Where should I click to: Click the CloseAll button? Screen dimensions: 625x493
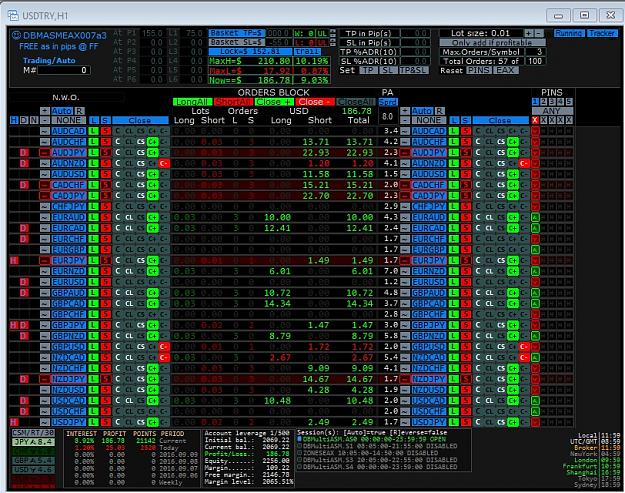pos(356,102)
